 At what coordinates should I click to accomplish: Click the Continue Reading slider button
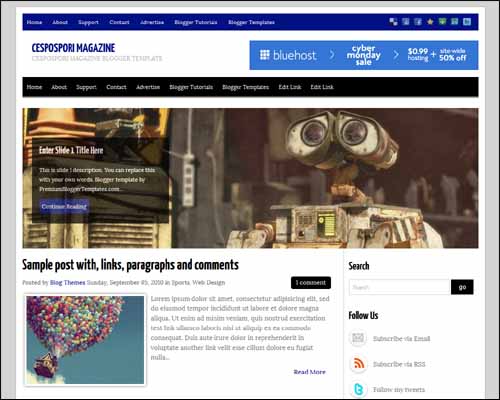(x=64, y=206)
